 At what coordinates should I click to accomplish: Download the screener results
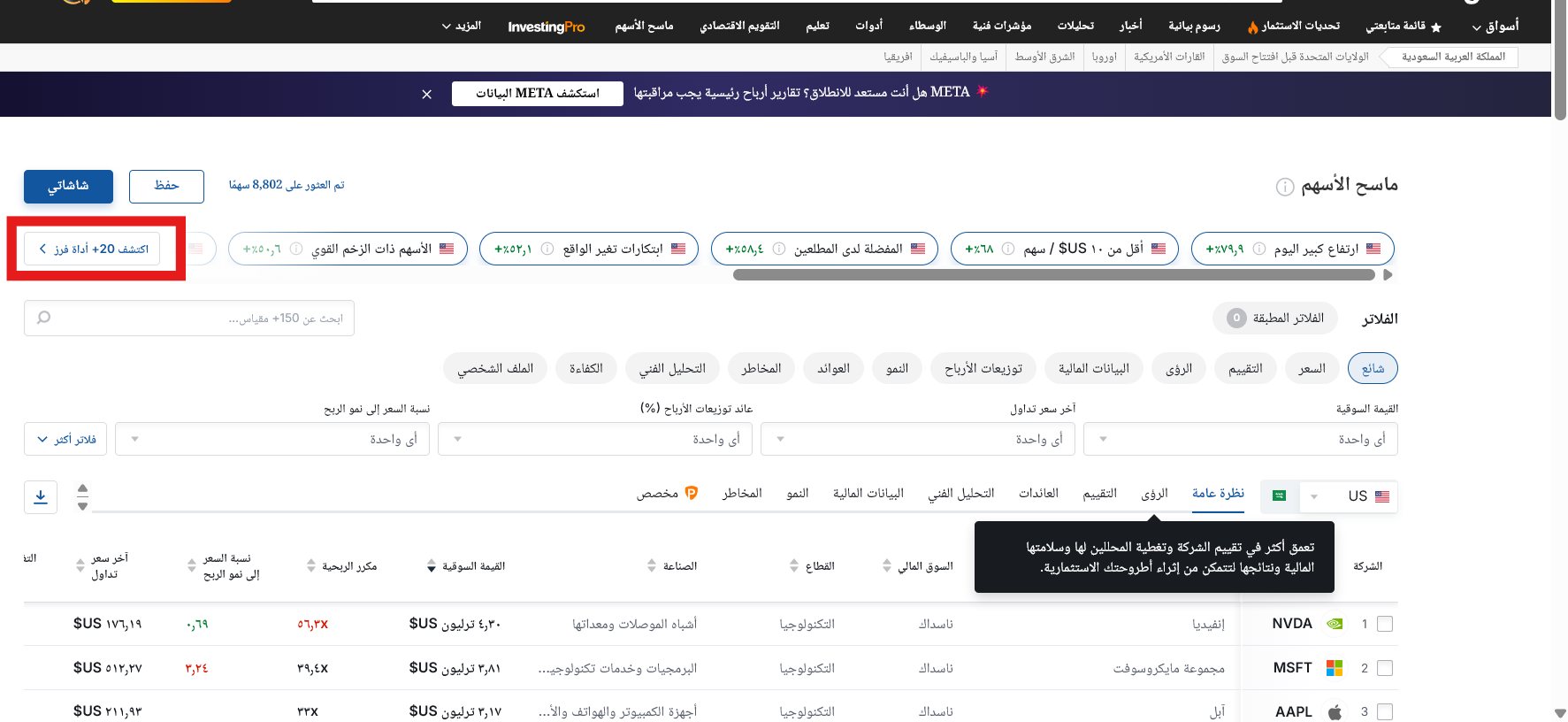coord(41,497)
